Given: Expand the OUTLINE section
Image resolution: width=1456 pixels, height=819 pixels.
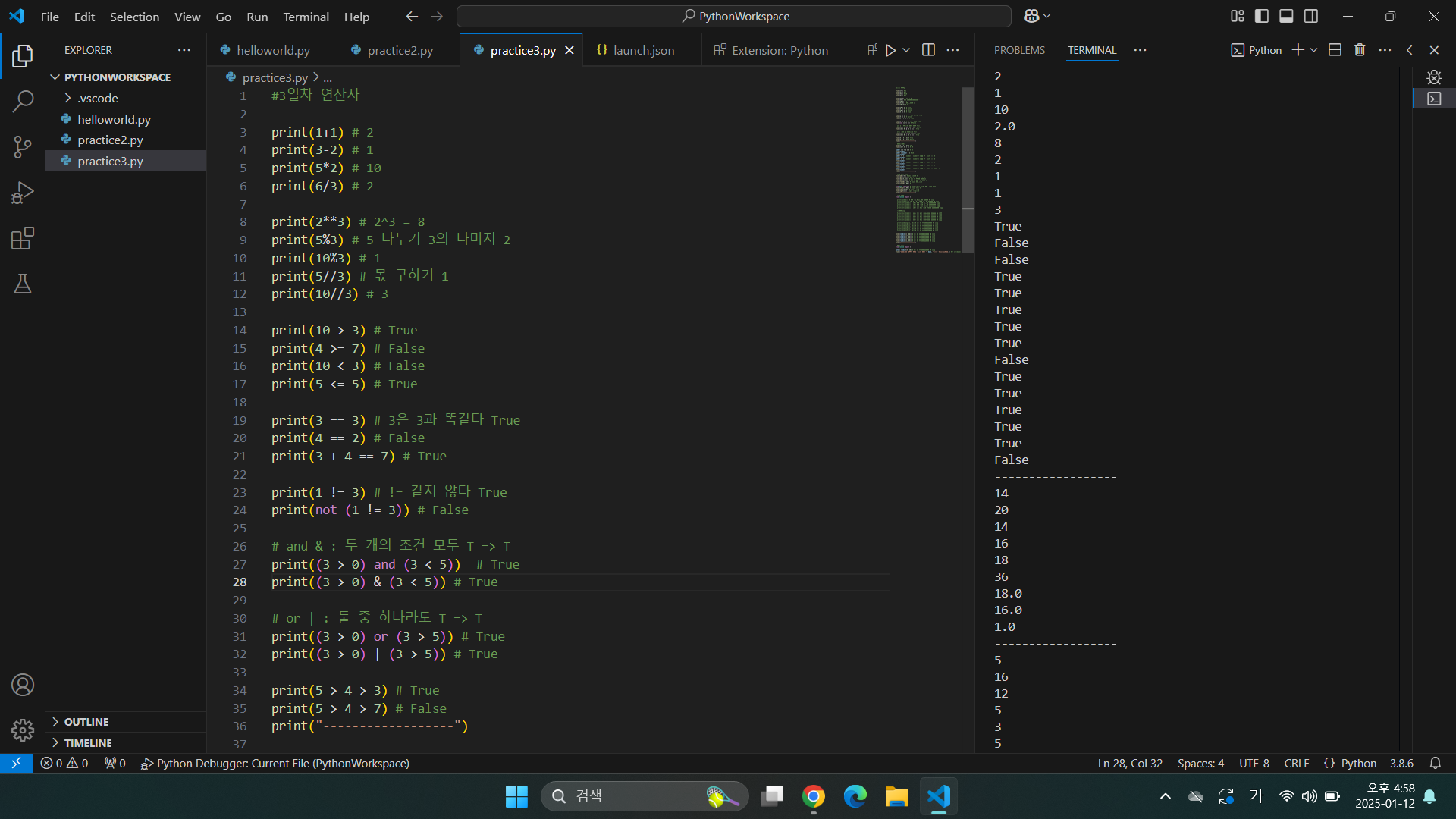Looking at the screenshot, I should point(86,722).
